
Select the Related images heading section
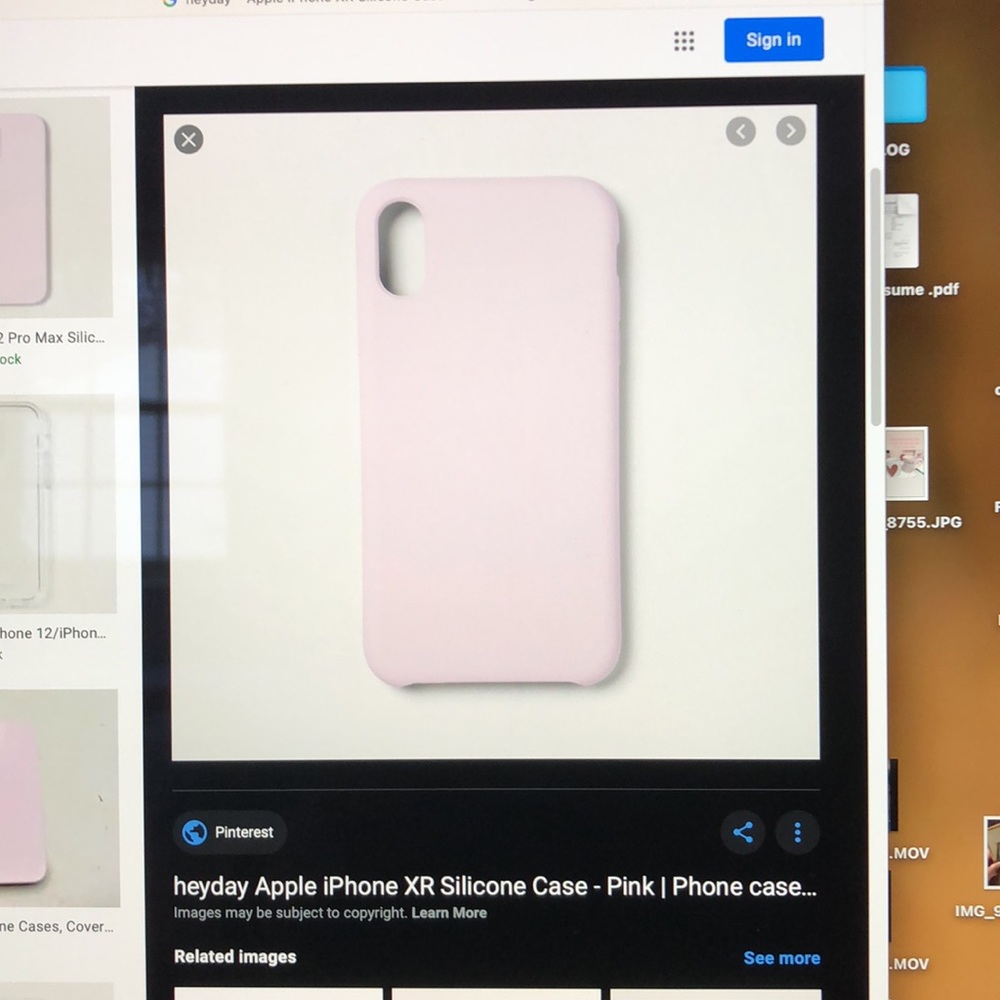235,957
